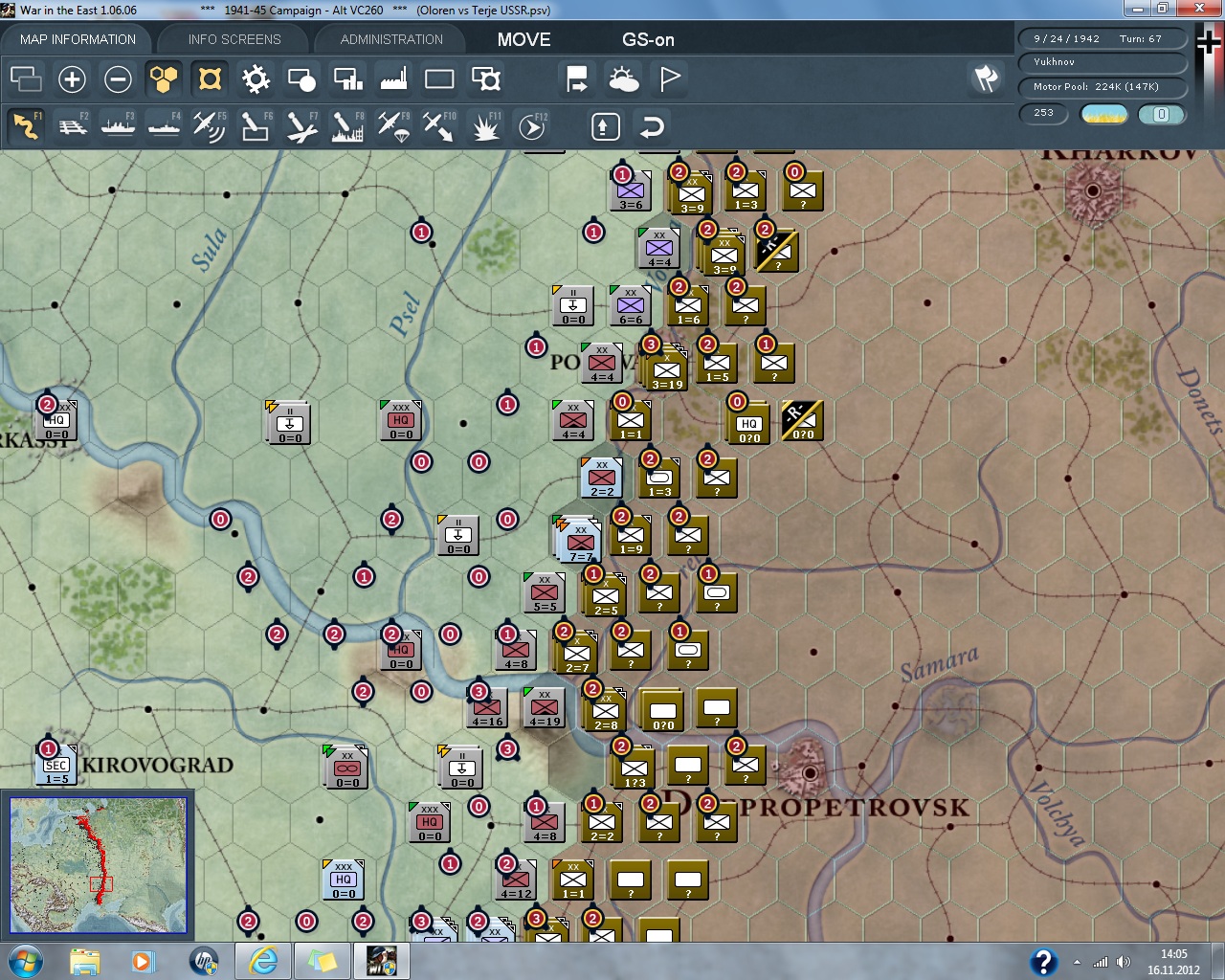Click the air transport parachute icon (F9)
This screenshot has width=1225, height=980.
[x=393, y=126]
